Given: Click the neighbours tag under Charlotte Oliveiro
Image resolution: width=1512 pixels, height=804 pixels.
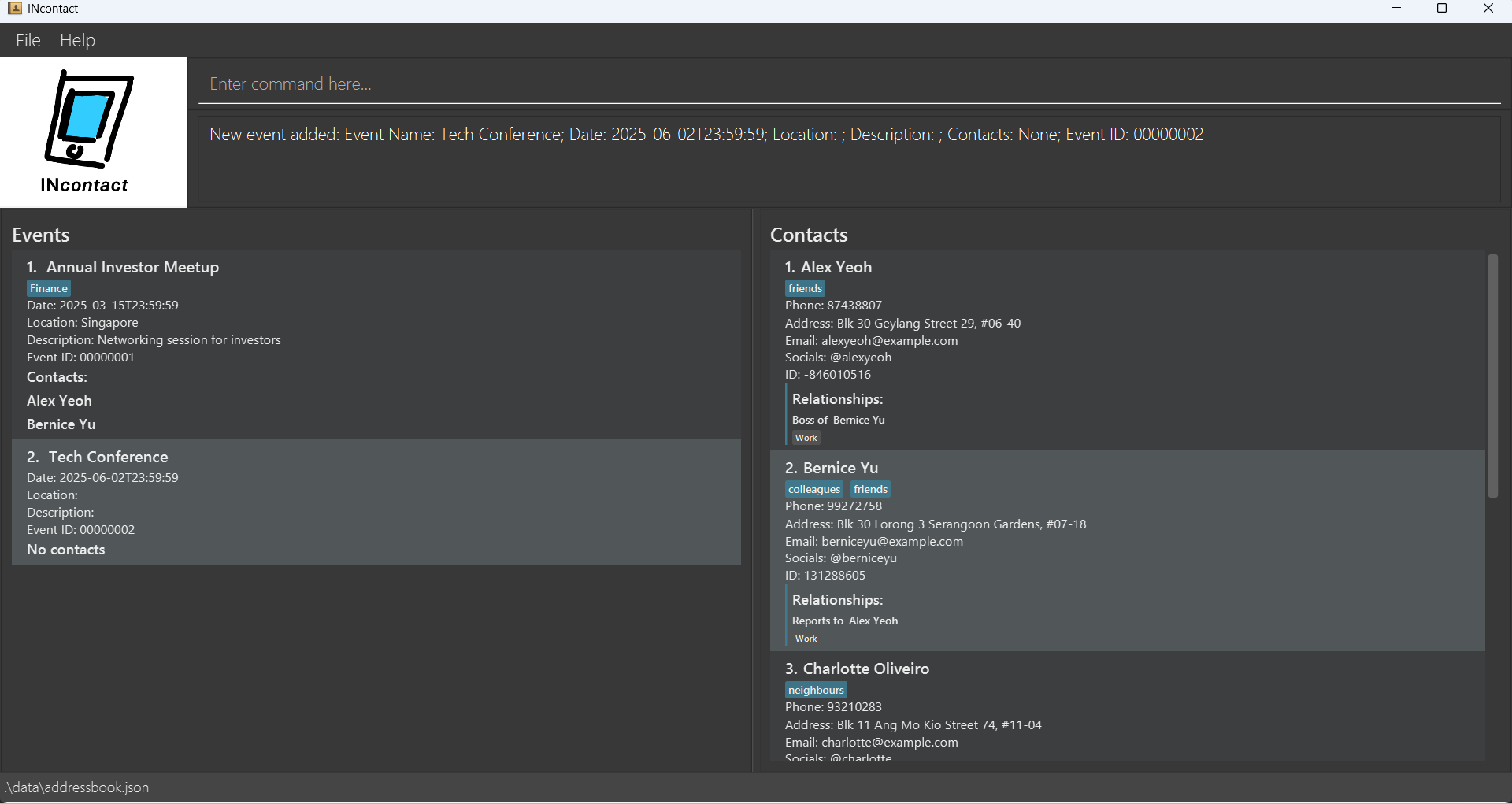Looking at the screenshot, I should point(816,690).
